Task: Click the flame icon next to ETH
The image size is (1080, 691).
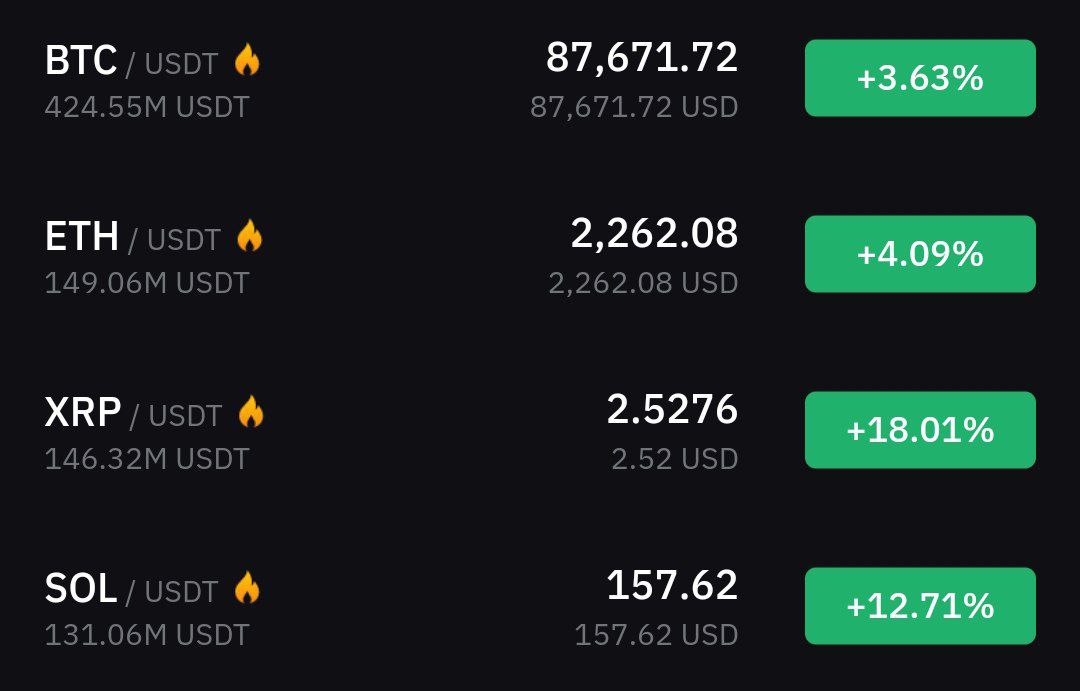Action: click(x=249, y=236)
